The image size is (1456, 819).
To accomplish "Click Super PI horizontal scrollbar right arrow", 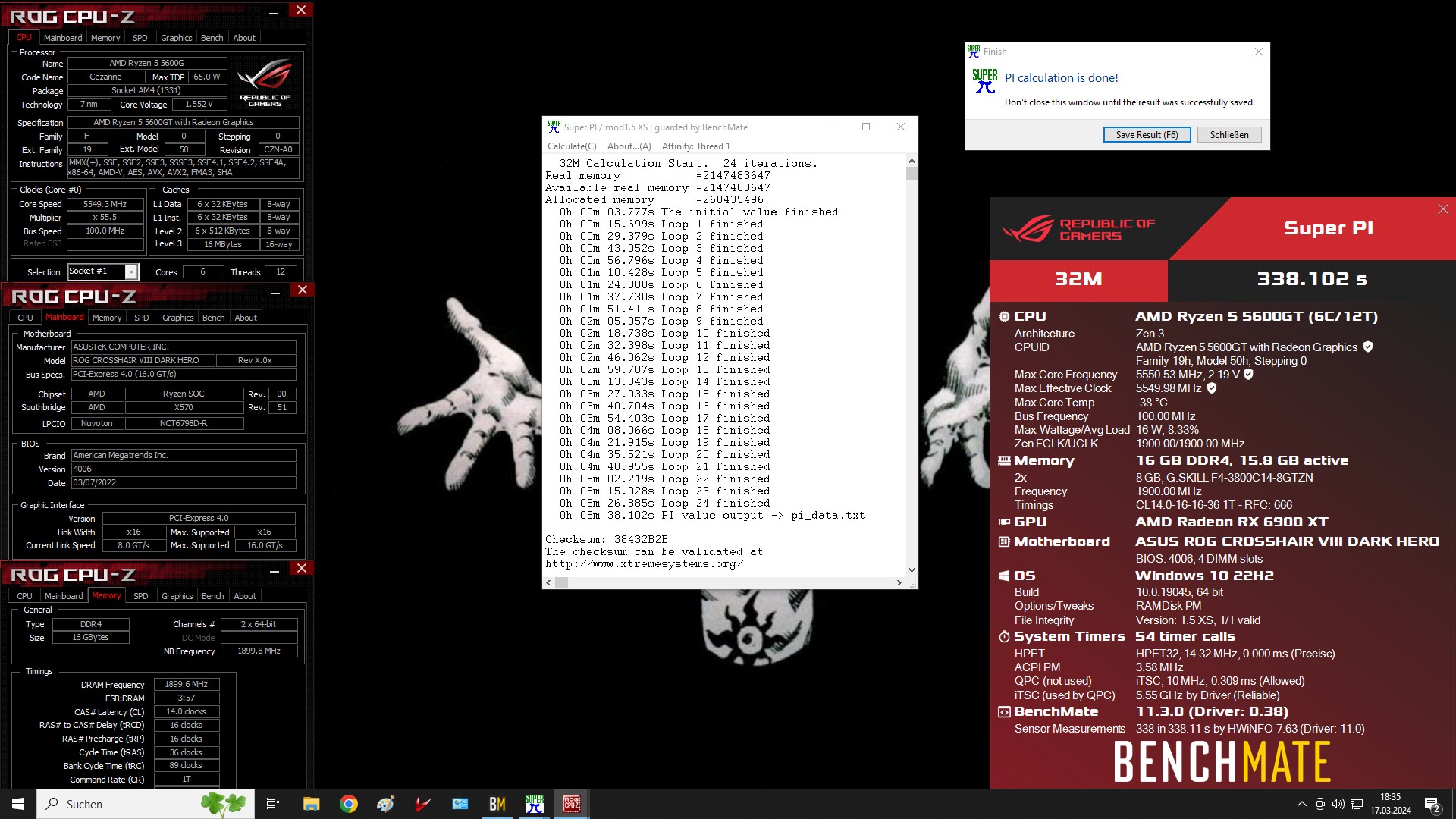I will pos(899,582).
